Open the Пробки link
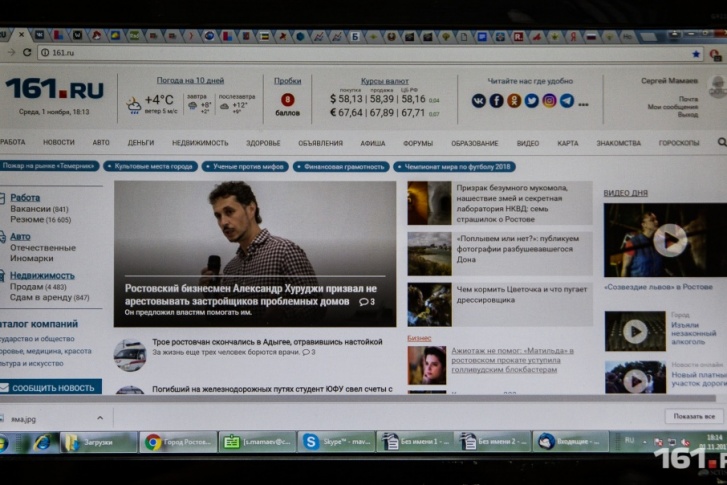The width and height of the screenshot is (727, 485). coord(287,81)
